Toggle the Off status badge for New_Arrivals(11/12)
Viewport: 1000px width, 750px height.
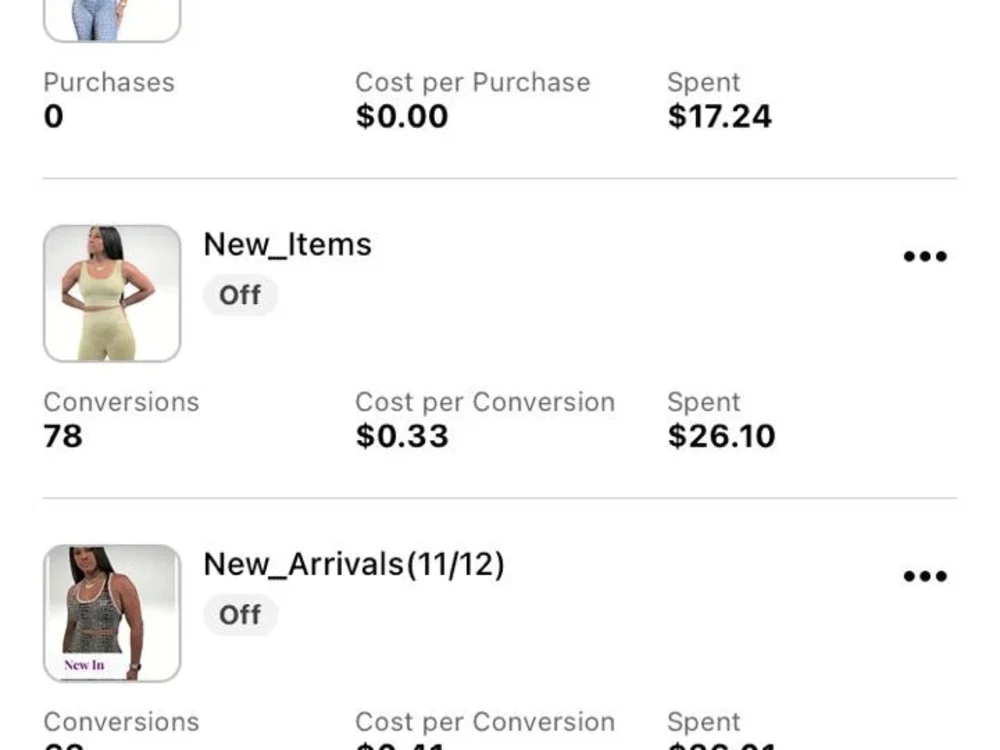tap(240, 615)
